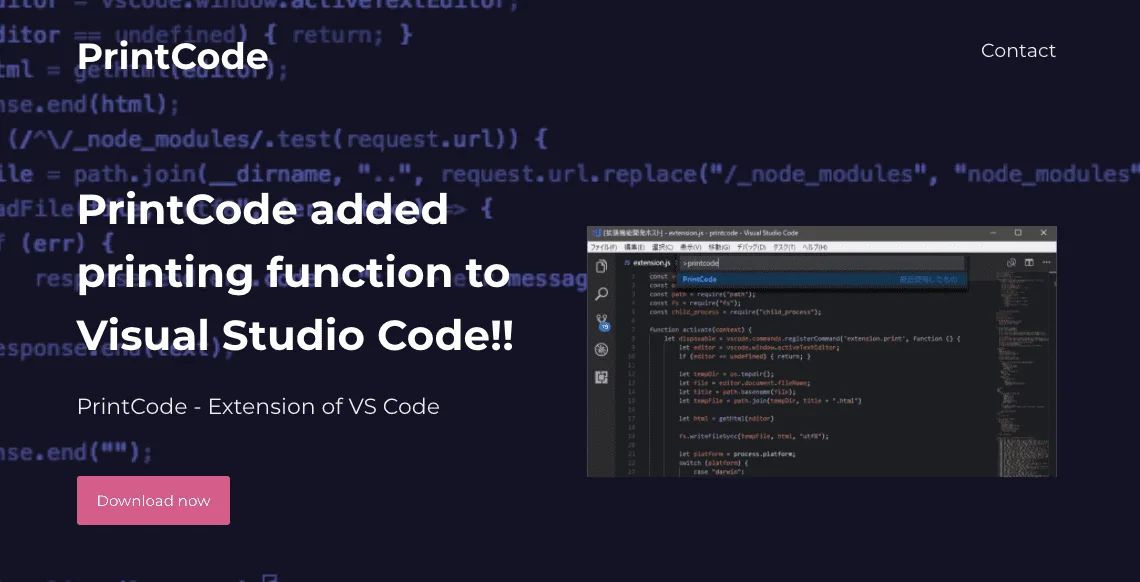Click the "PrintCode - Extension of VS Code" subtitle

coord(258,406)
